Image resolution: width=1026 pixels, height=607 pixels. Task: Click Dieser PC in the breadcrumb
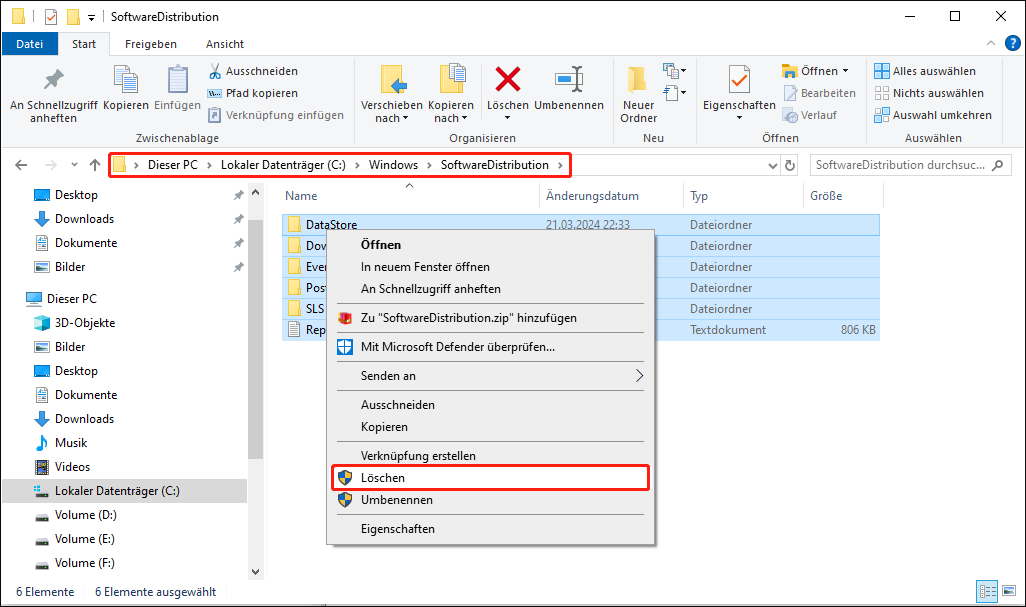[173, 165]
